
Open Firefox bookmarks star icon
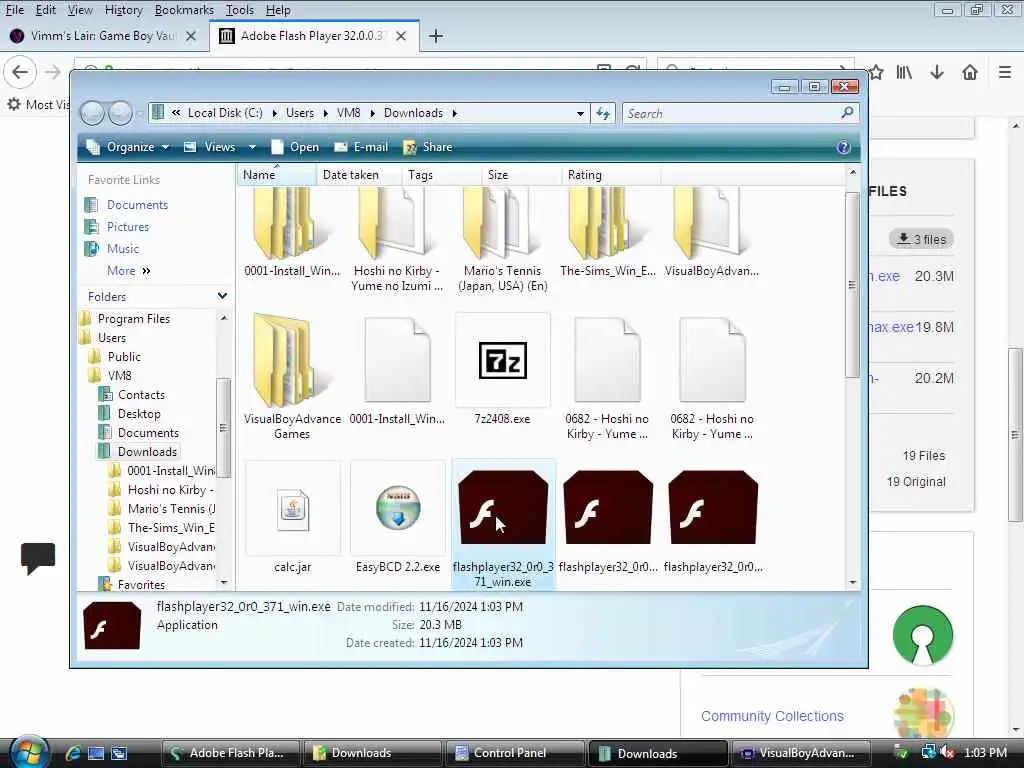click(876, 72)
